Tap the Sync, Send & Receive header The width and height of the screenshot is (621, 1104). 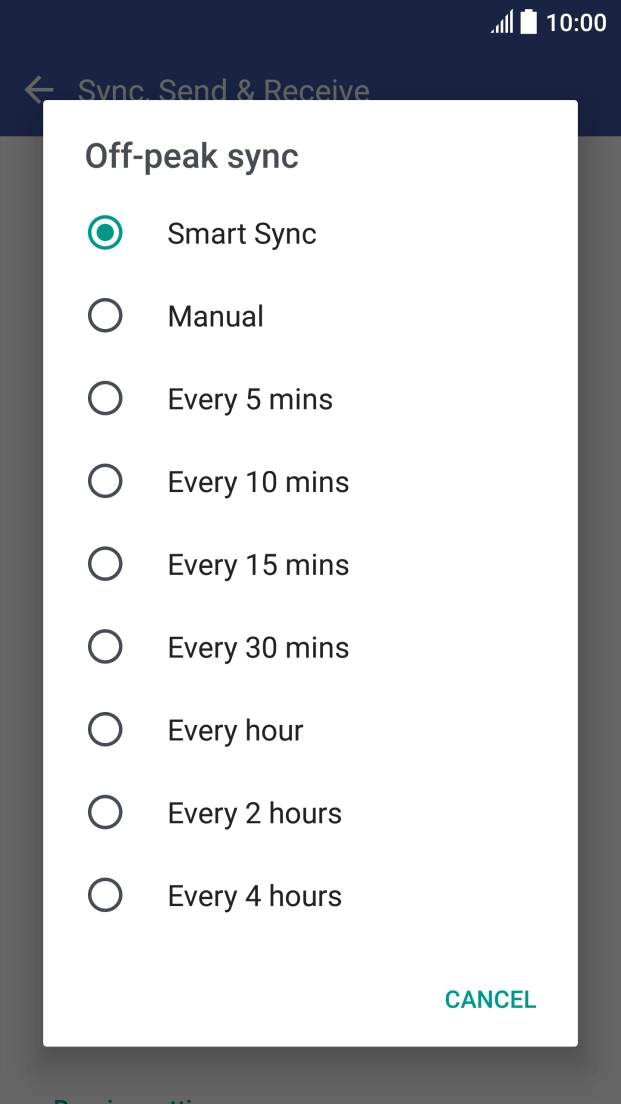pos(224,90)
